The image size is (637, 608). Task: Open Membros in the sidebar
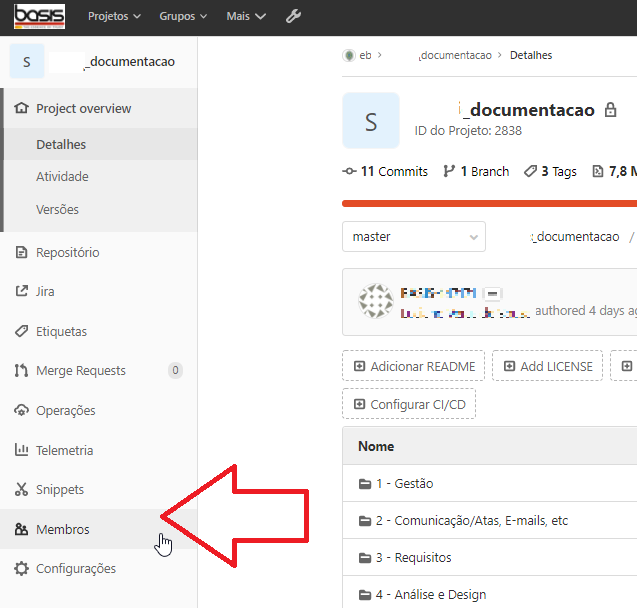pos(62,529)
